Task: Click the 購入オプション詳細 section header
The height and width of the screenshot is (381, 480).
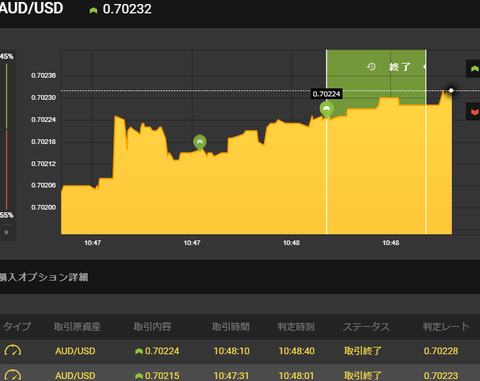Action: 44,277
